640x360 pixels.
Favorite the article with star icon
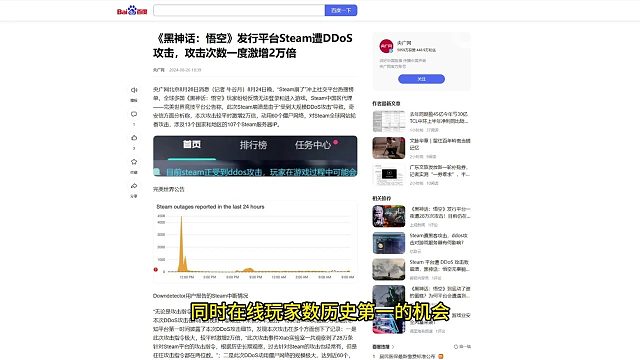[134, 162]
